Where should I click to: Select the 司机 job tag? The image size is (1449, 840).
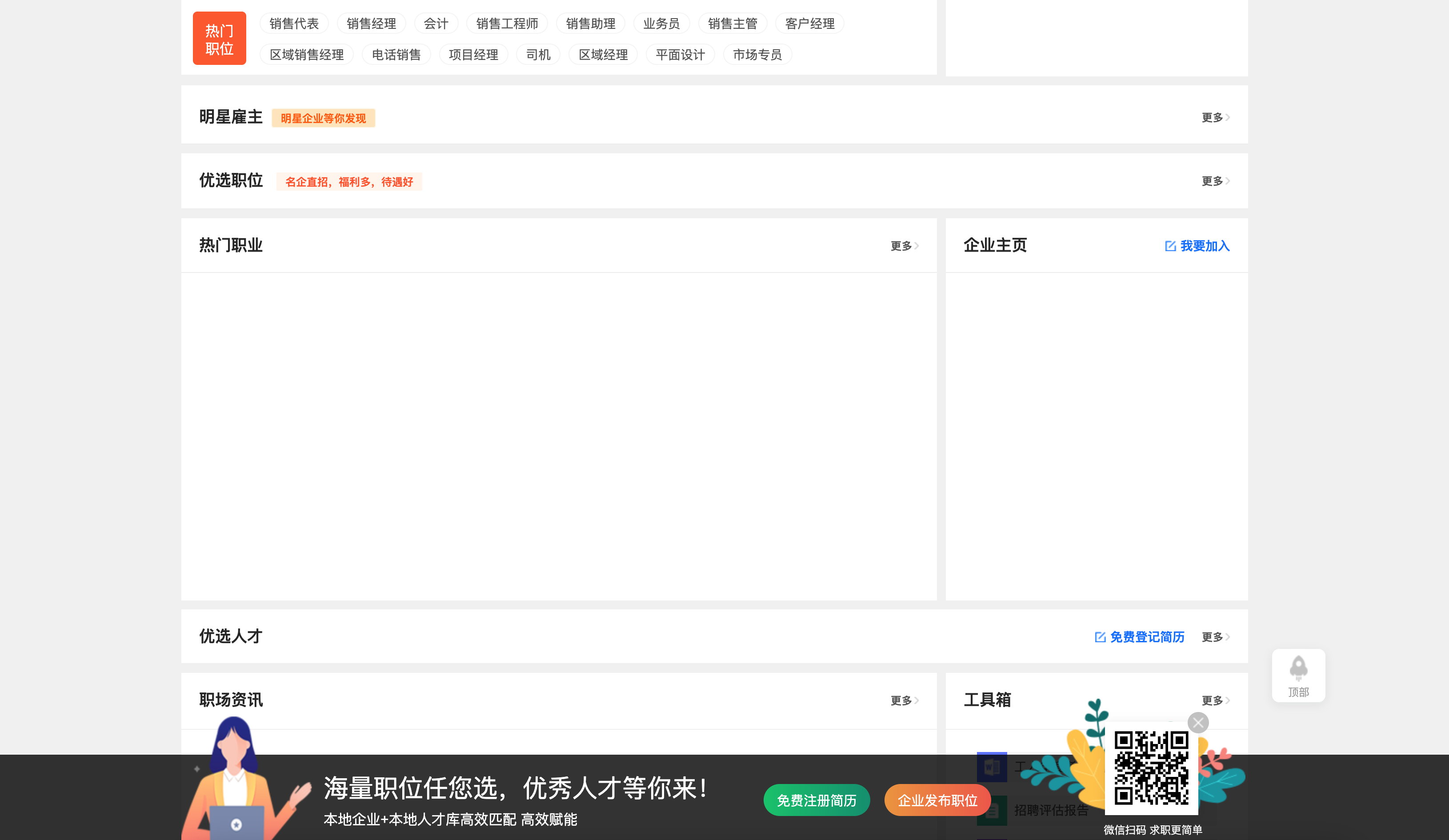coord(538,55)
